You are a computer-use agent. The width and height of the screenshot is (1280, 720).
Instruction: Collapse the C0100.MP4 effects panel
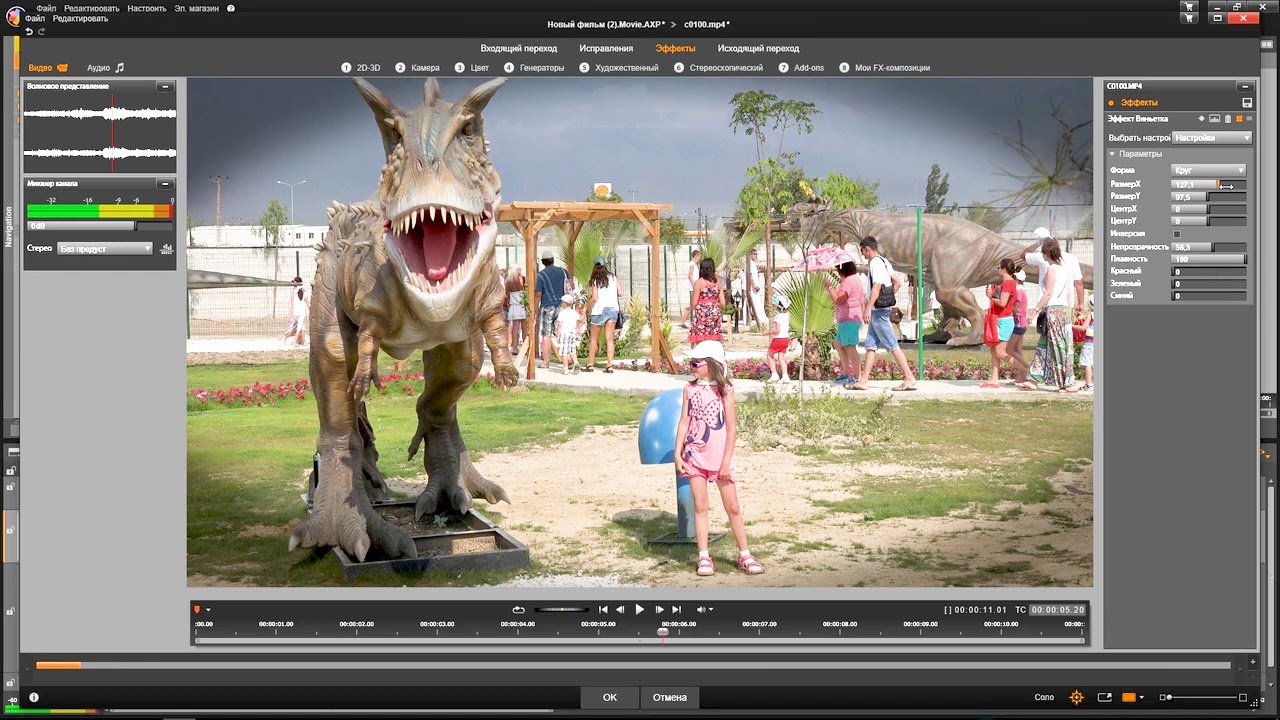pos(1245,87)
